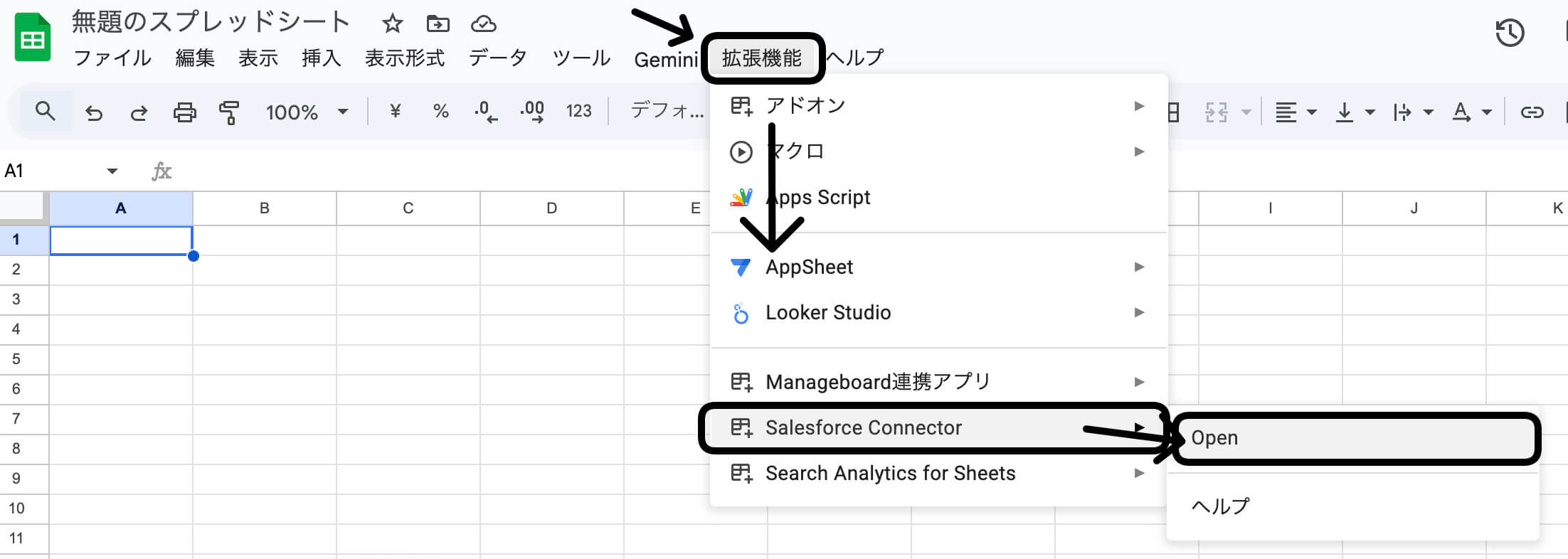The width and height of the screenshot is (1568, 559).
Task: Redo the last action
Action: click(x=139, y=112)
